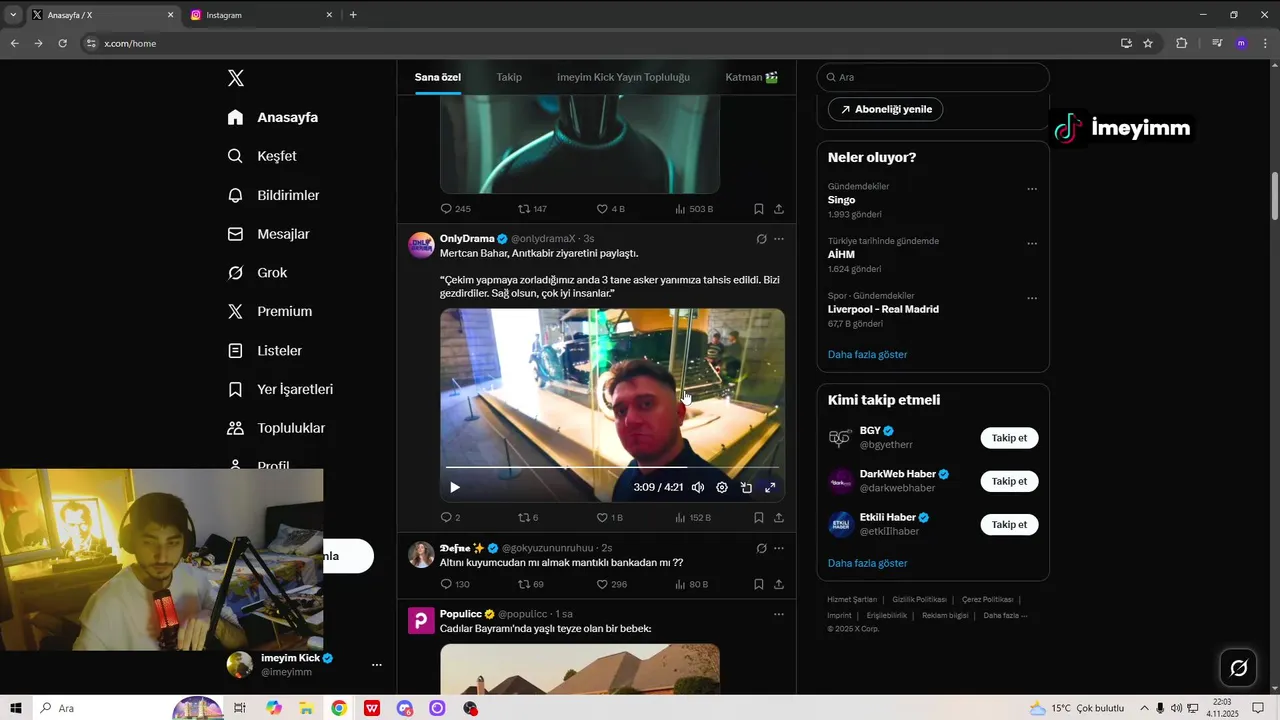Open more options for AİHM trend

[1032, 244]
